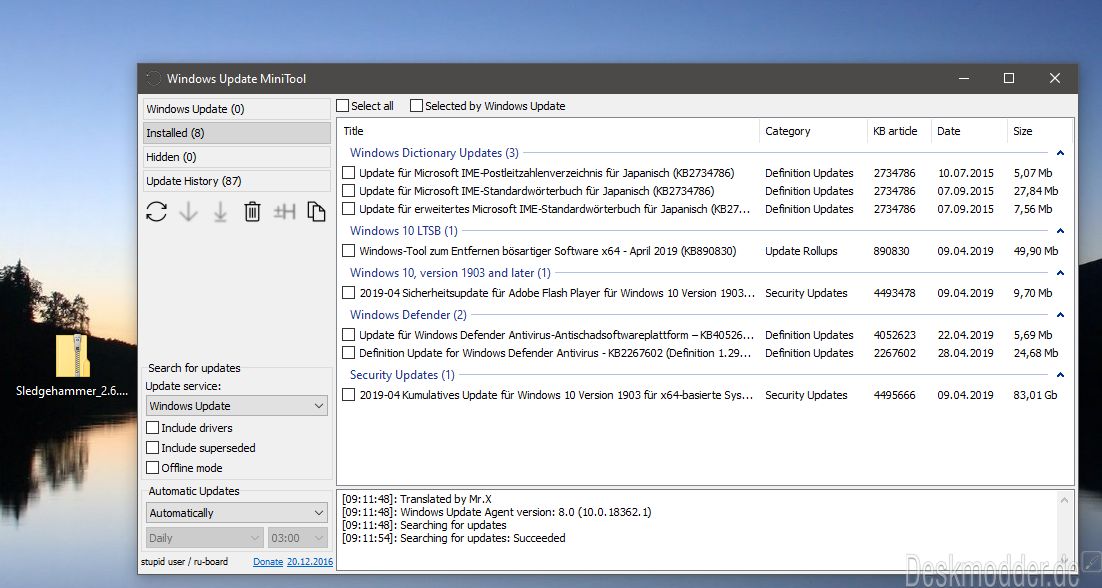Image resolution: width=1102 pixels, height=588 pixels.
Task: Open the Donate link
Action: [268, 562]
